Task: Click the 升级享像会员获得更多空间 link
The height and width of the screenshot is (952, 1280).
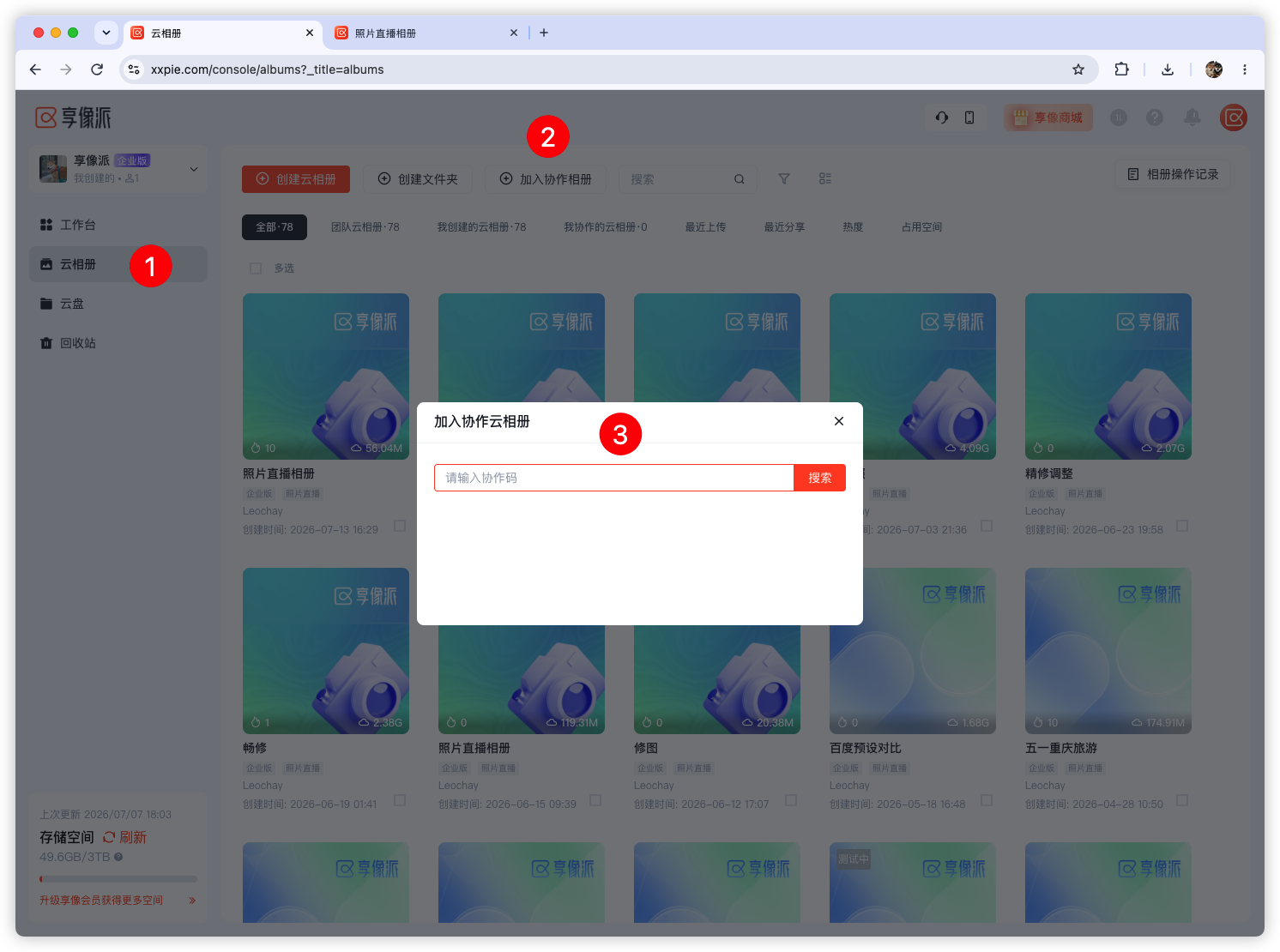Action: coord(118,901)
